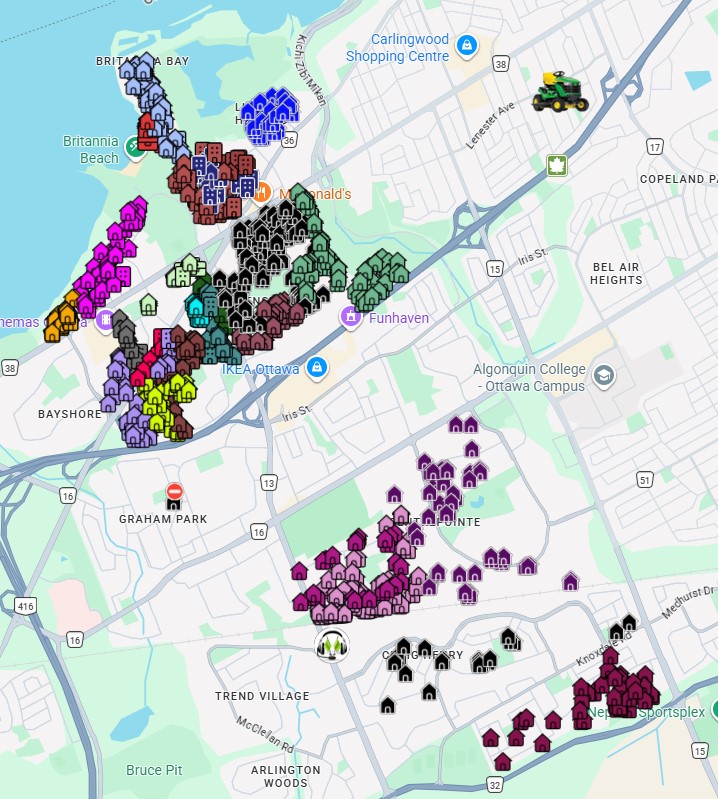Click the green lawn tractor marker
Viewport: 718px width, 799px height.
[560, 92]
